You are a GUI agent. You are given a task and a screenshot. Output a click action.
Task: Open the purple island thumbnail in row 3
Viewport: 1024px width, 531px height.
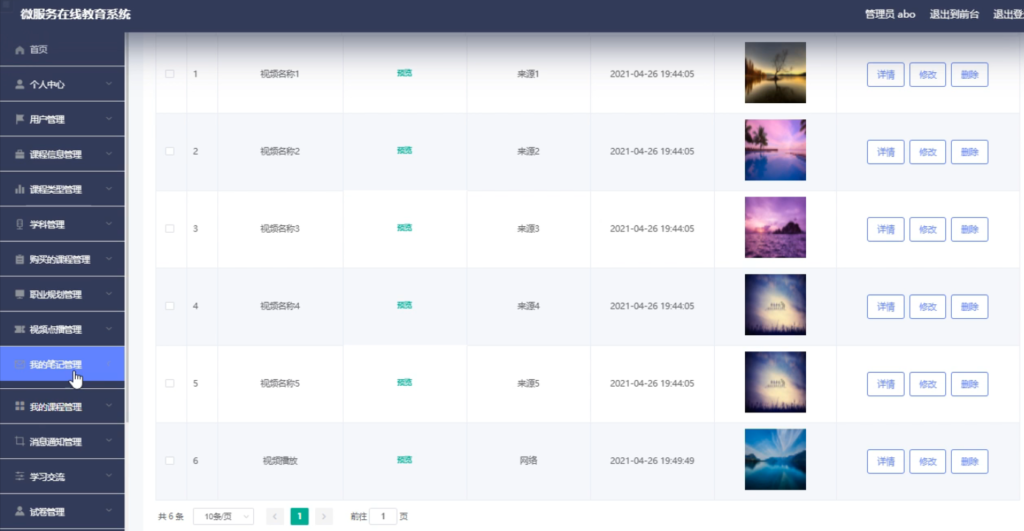click(x=775, y=227)
